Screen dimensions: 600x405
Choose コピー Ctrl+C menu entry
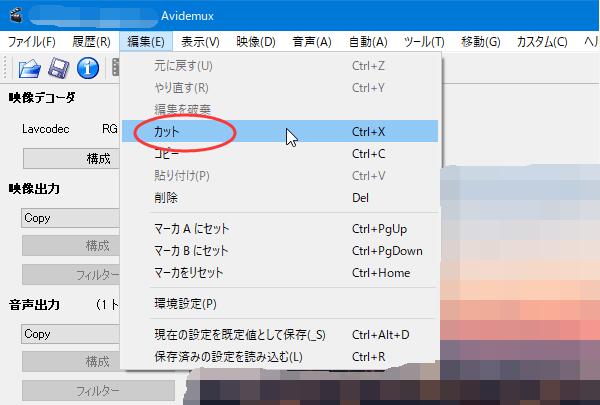coord(280,154)
